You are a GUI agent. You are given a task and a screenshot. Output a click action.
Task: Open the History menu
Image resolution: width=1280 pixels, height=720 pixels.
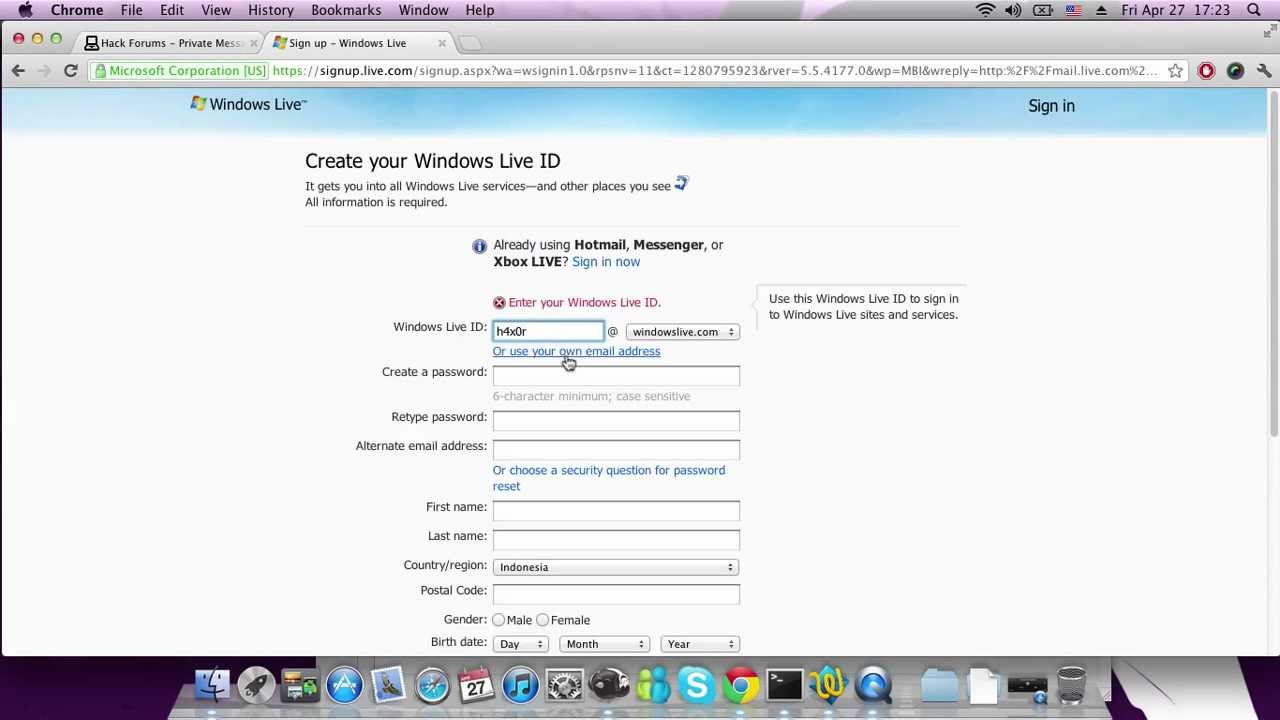click(271, 10)
